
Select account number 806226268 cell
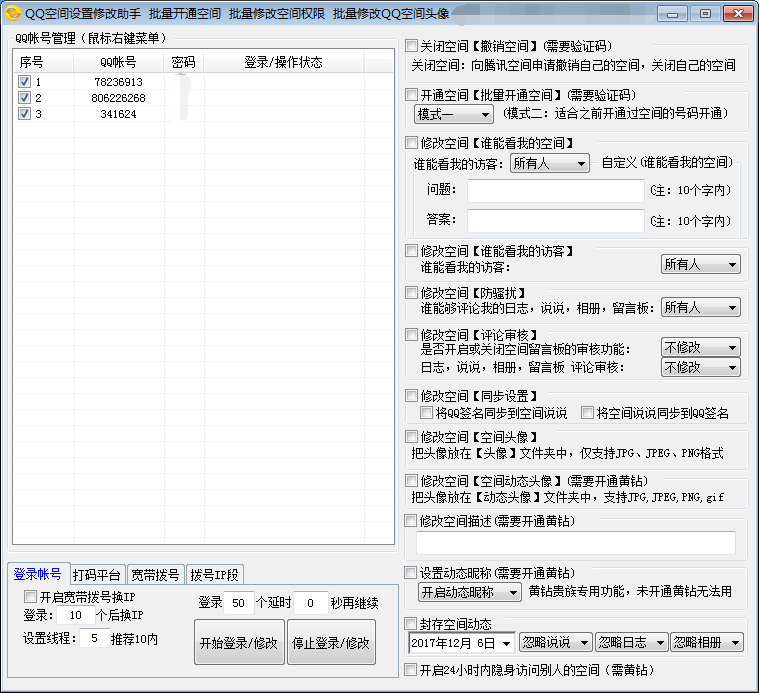coord(119,98)
